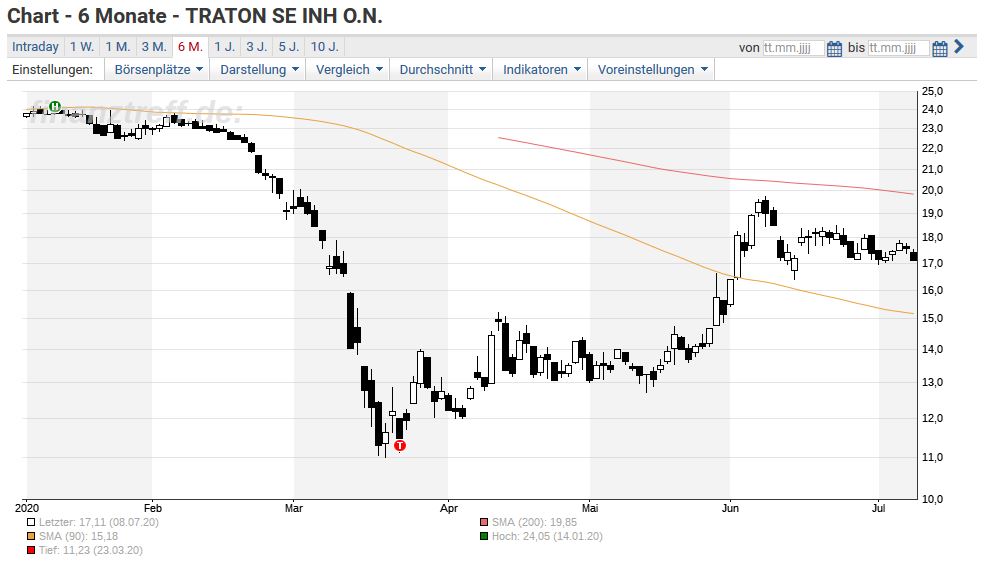
Task: Click the 'Mai' x-axis label
Action: pos(590,508)
